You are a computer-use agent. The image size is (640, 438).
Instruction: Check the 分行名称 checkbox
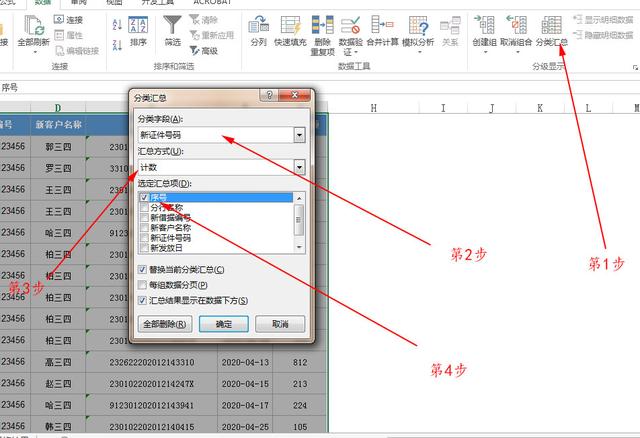pos(144,207)
